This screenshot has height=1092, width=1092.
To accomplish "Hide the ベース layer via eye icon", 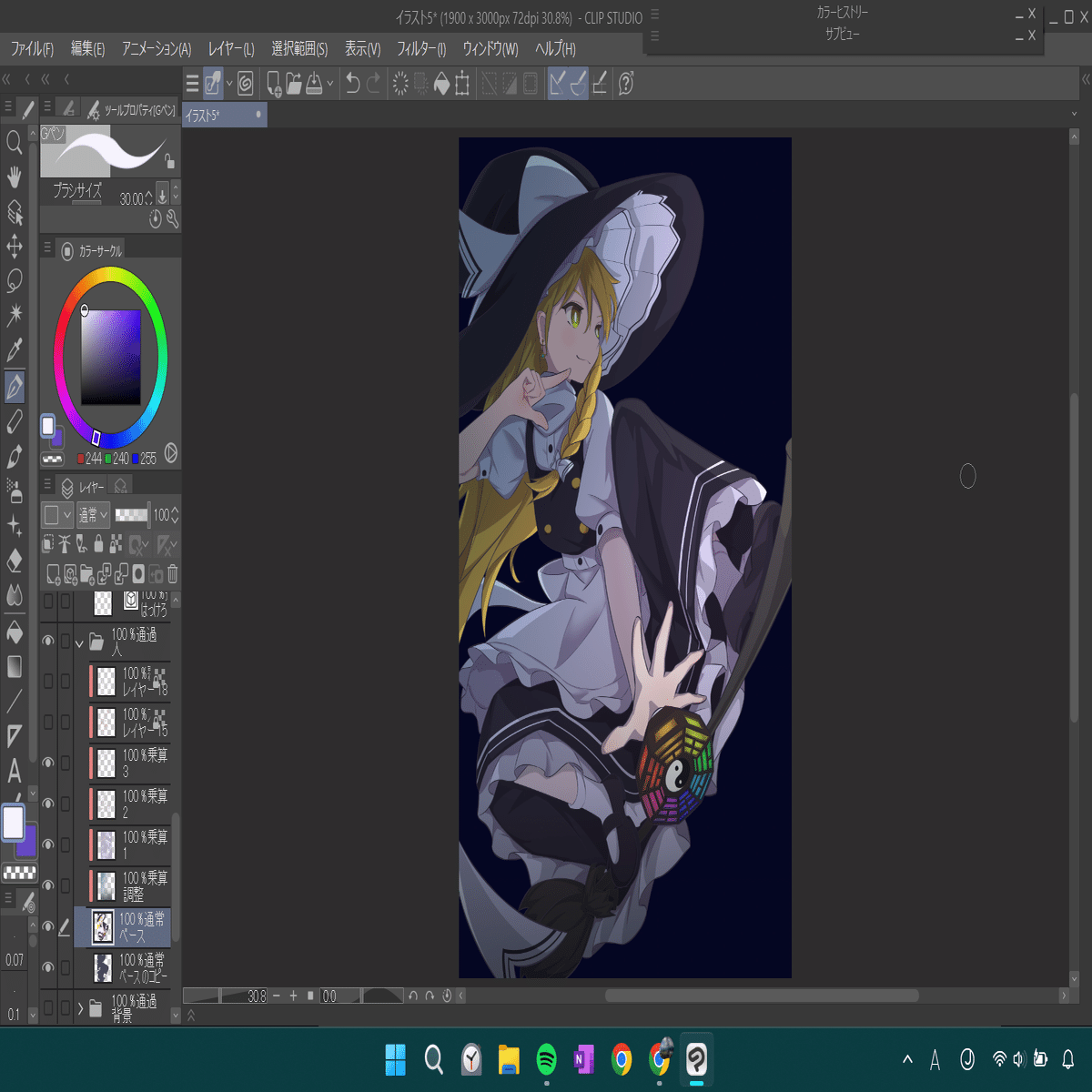I will pyautogui.click(x=48, y=927).
